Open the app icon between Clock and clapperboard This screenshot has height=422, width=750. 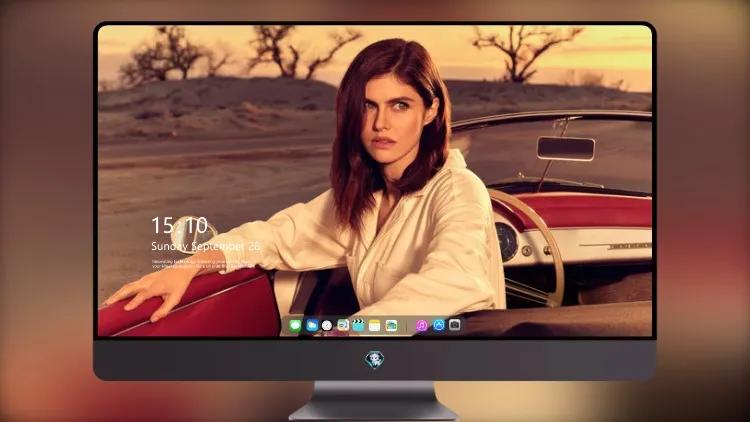(x=342, y=325)
